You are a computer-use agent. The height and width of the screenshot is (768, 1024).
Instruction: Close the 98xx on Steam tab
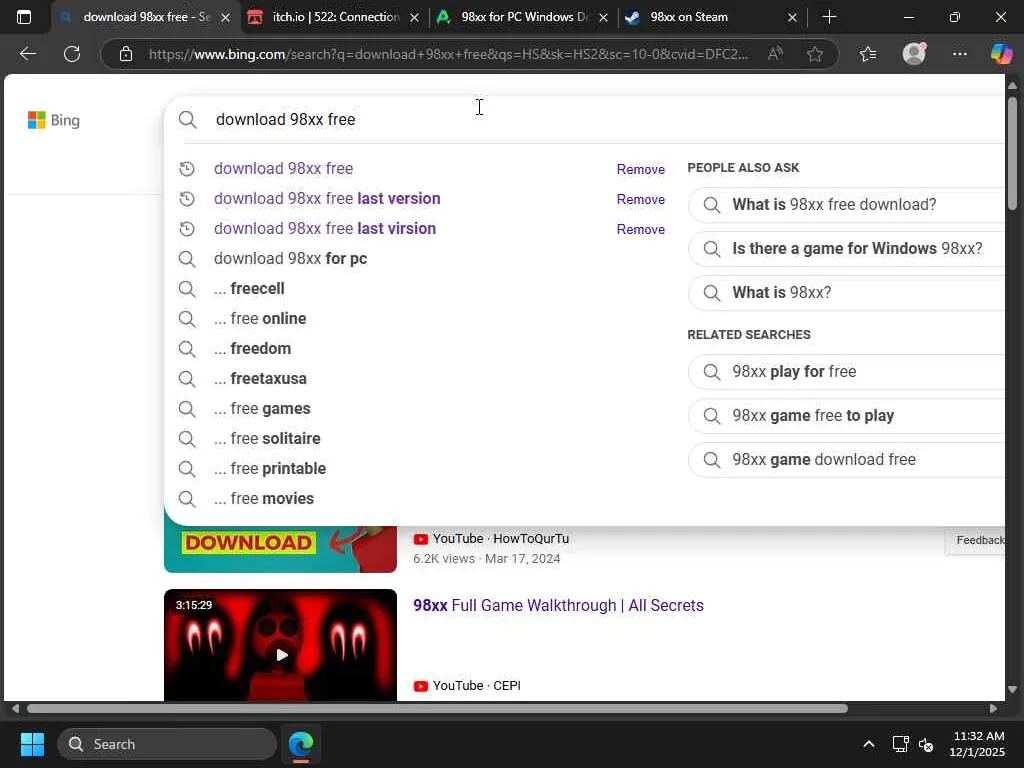coord(792,18)
